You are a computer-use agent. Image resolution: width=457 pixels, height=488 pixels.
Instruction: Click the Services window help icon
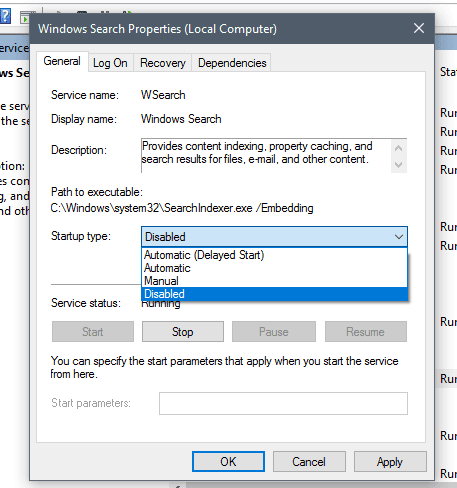(x=5, y=16)
